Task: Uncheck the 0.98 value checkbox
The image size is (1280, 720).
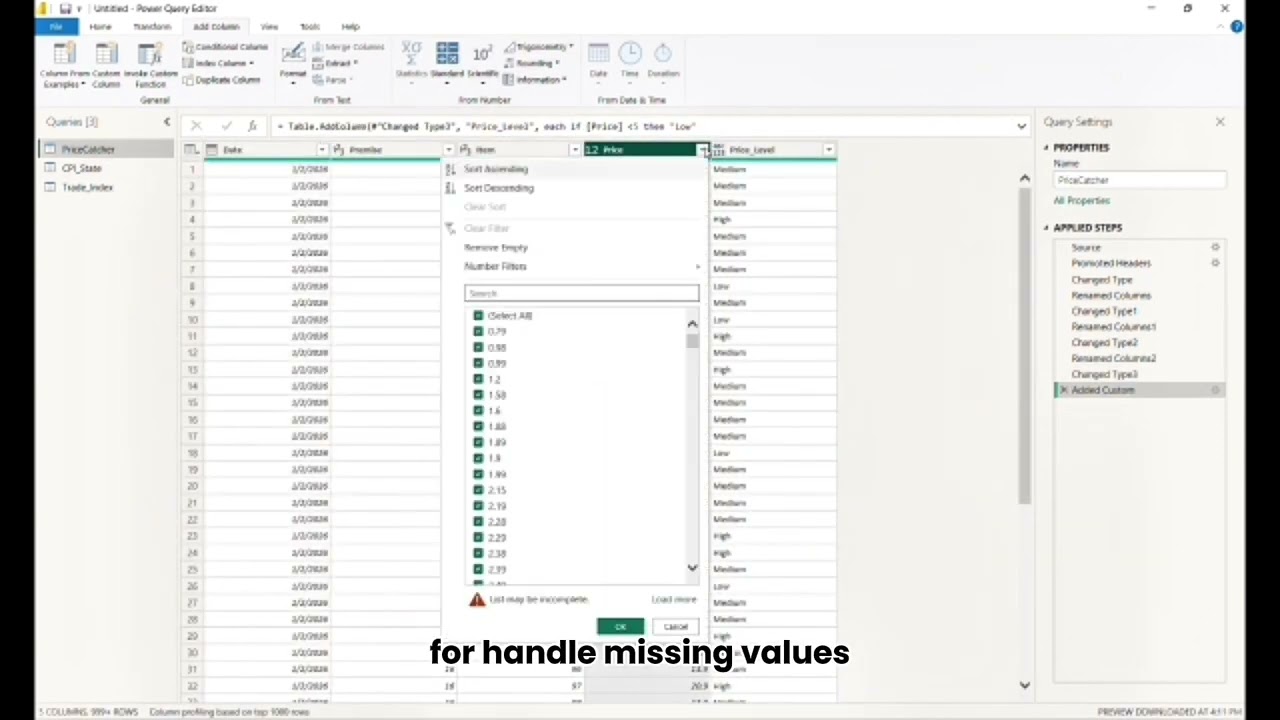Action: point(478,348)
